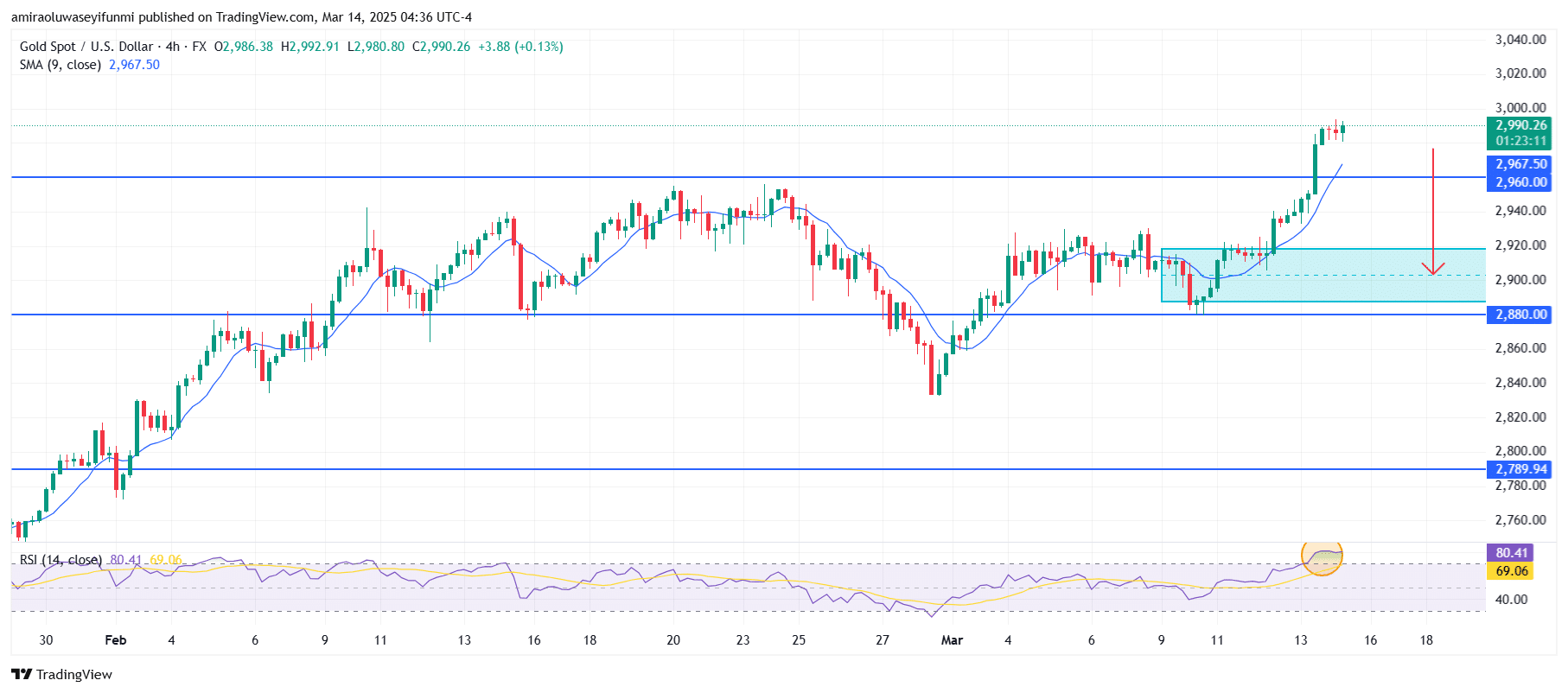Click the yellow RSI tag 69.06 on the axis
The height and width of the screenshot is (693, 1568).
1512,571
